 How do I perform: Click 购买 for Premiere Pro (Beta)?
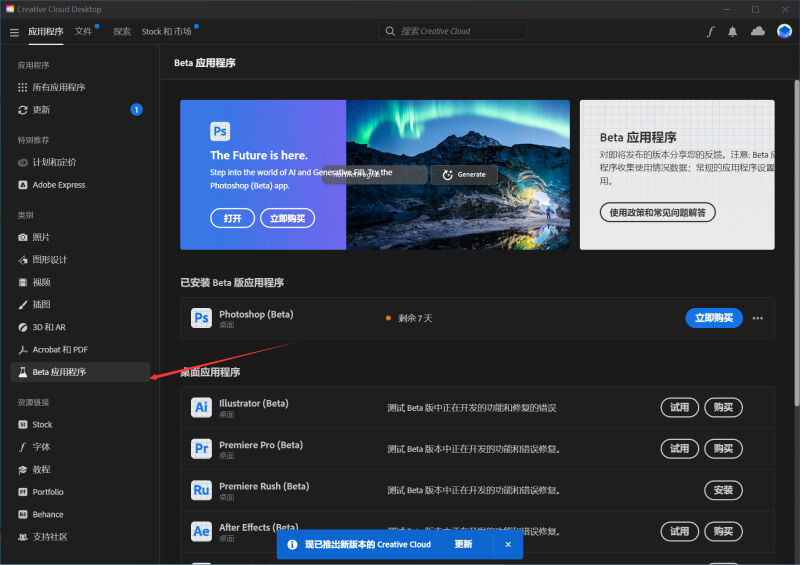pyautogui.click(x=723, y=449)
